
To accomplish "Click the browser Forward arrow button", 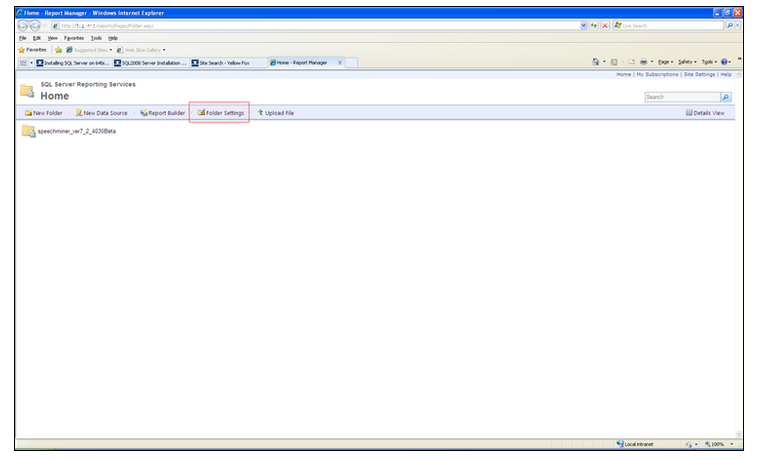I will click(x=35, y=26).
